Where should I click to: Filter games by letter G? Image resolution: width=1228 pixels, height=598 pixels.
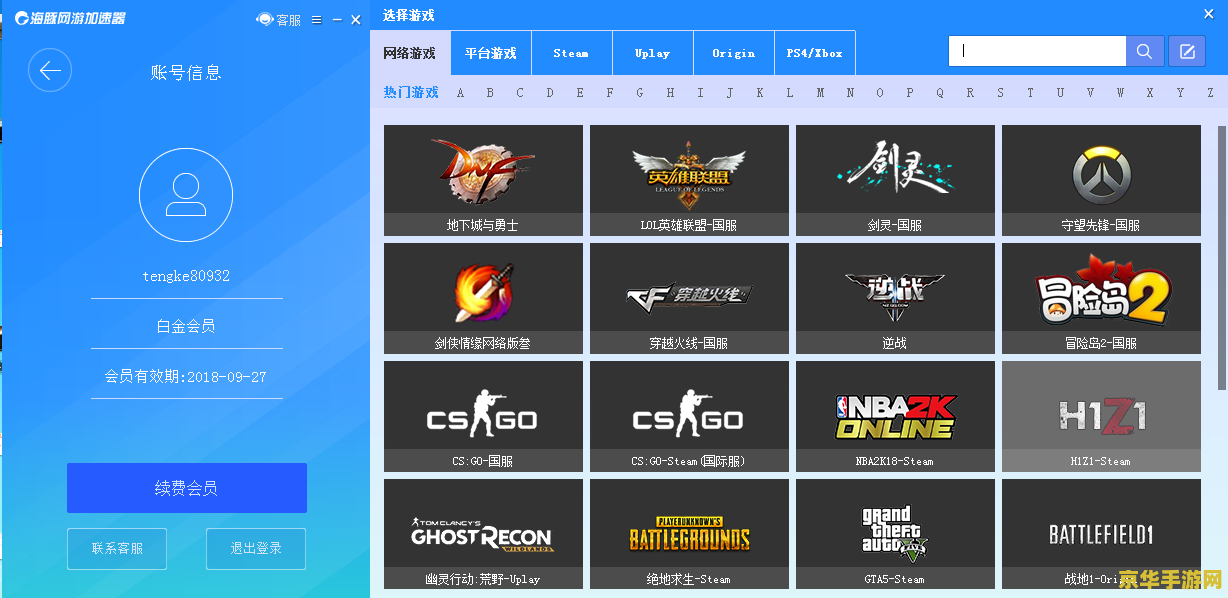tap(640, 93)
